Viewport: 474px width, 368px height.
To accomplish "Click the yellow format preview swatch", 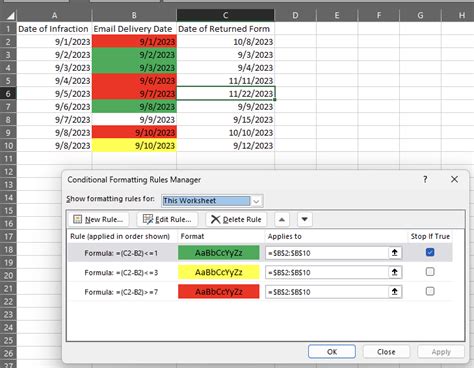I will pyautogui.click(x=219, y=272).
